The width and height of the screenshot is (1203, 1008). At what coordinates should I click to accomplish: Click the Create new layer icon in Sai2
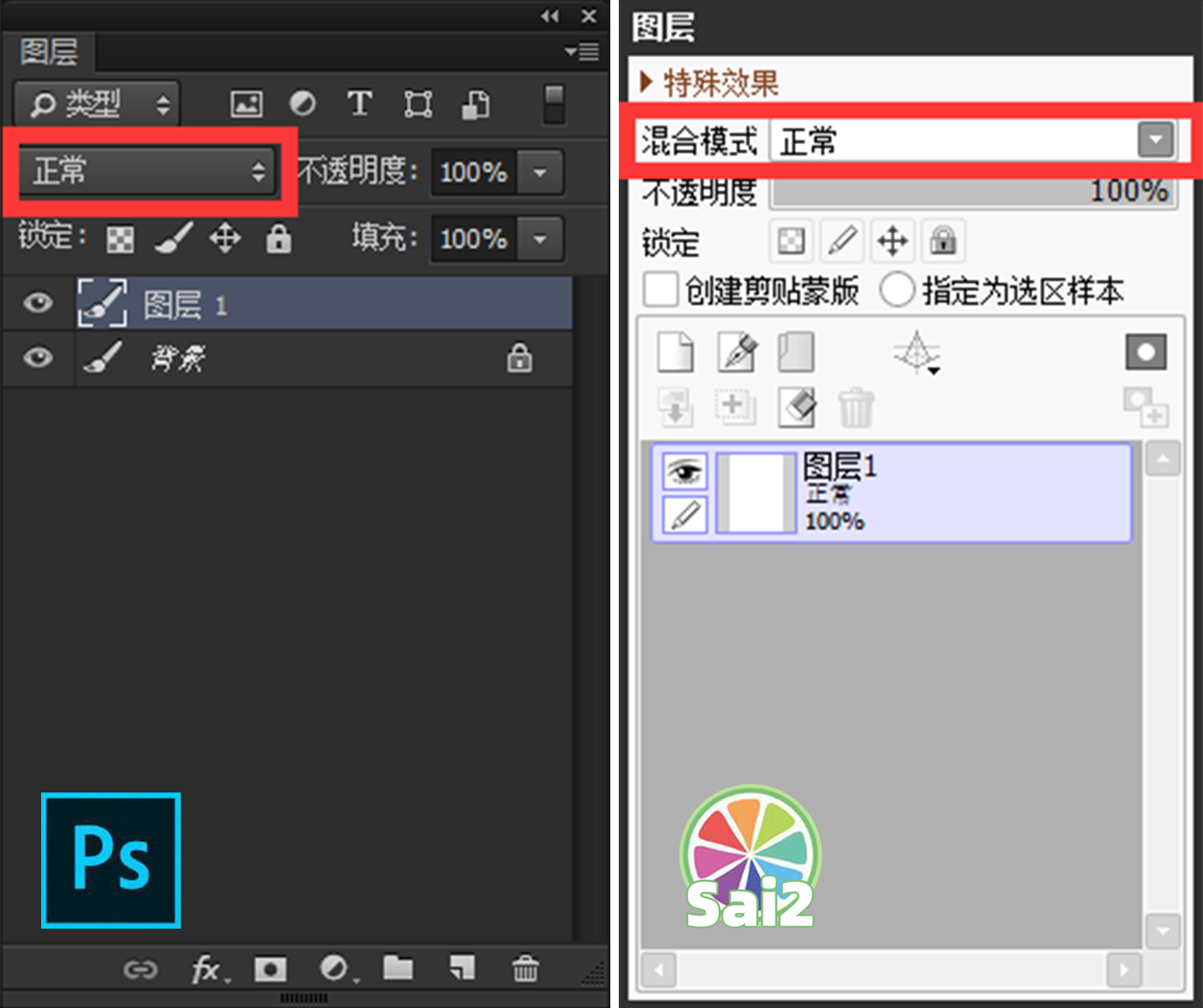click(676, 353)
